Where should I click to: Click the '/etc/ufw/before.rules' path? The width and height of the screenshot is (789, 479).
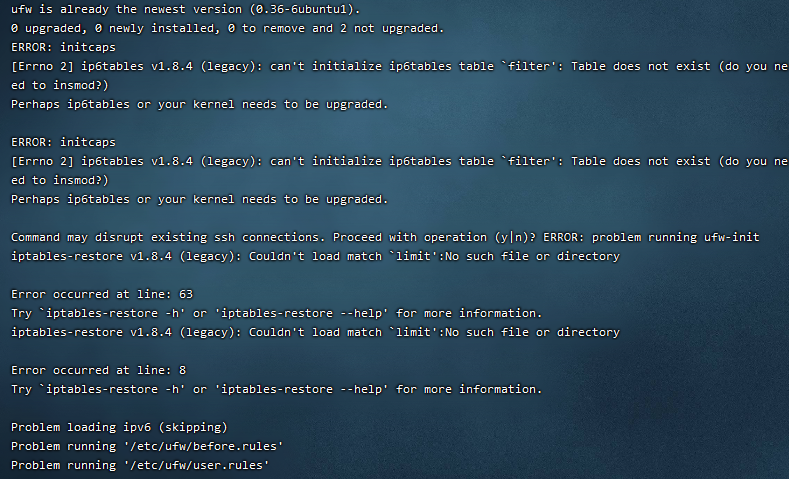[x=204, y=446]
